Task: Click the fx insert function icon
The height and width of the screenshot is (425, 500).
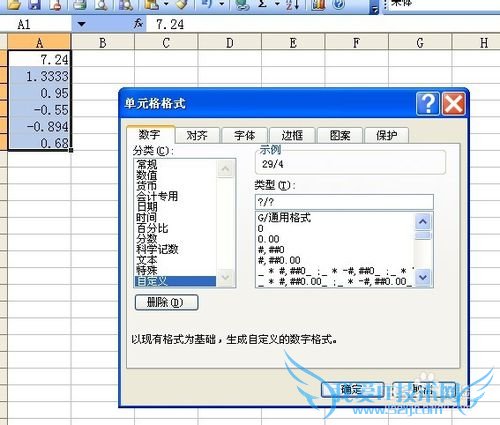Action: click(x=138, y=24)
